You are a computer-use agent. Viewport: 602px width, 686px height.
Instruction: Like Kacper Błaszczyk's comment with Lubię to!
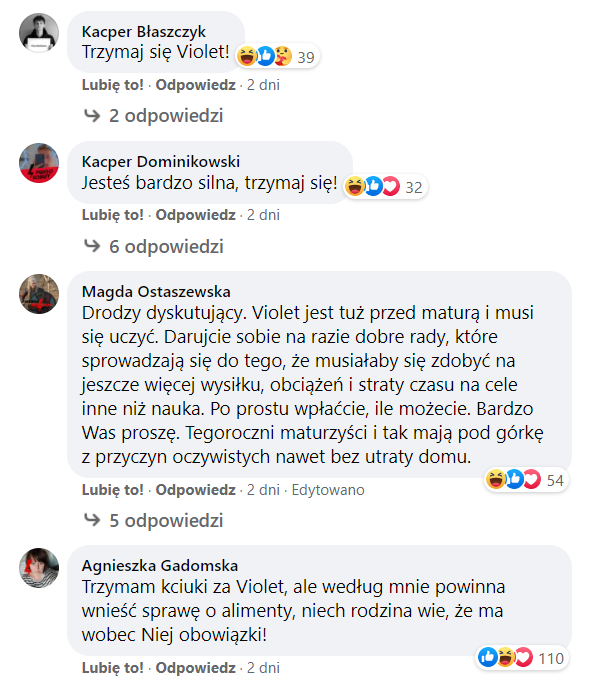tap(112, 85)
